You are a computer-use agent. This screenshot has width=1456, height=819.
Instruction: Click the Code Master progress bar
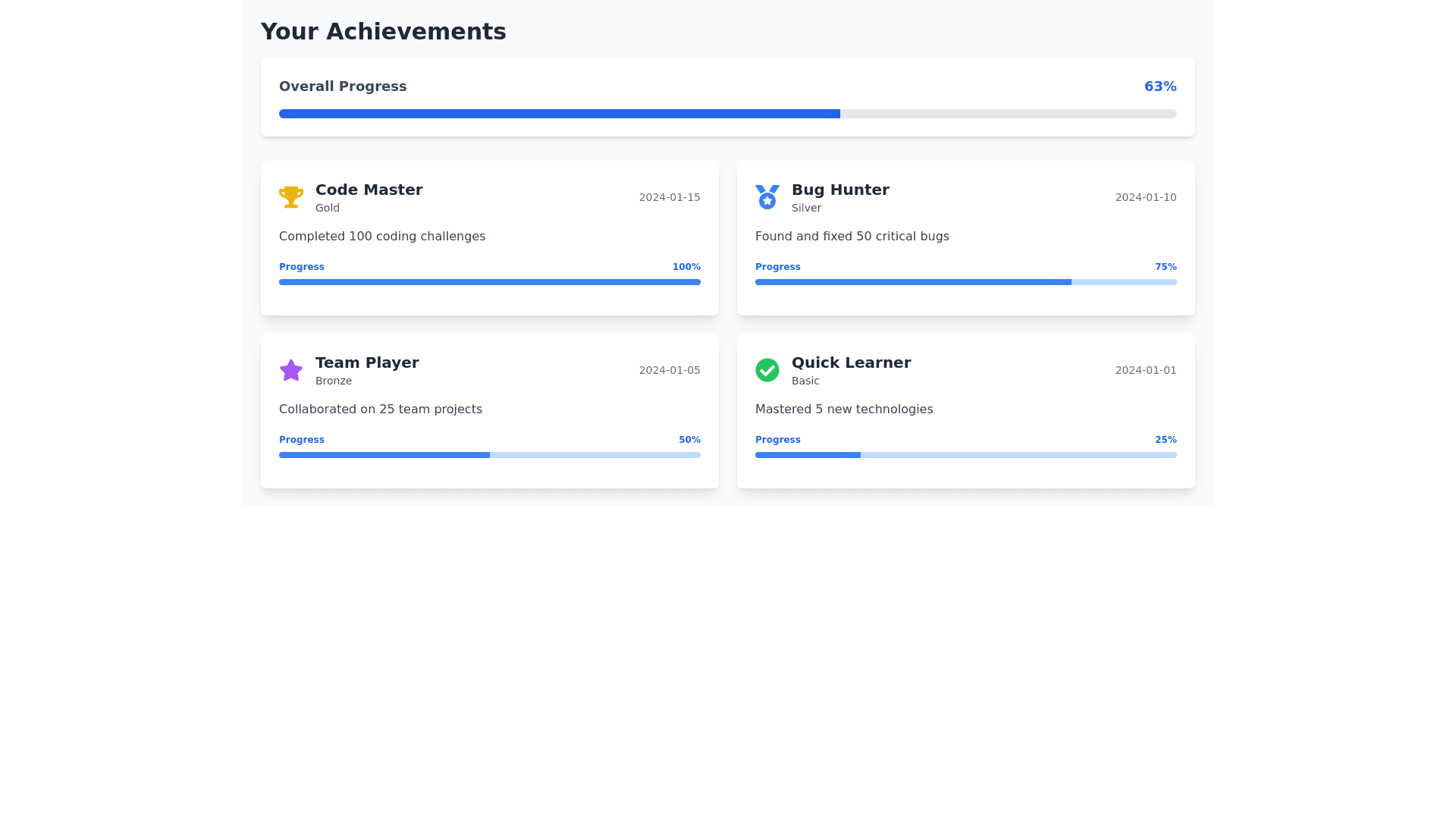click(490, 282)
